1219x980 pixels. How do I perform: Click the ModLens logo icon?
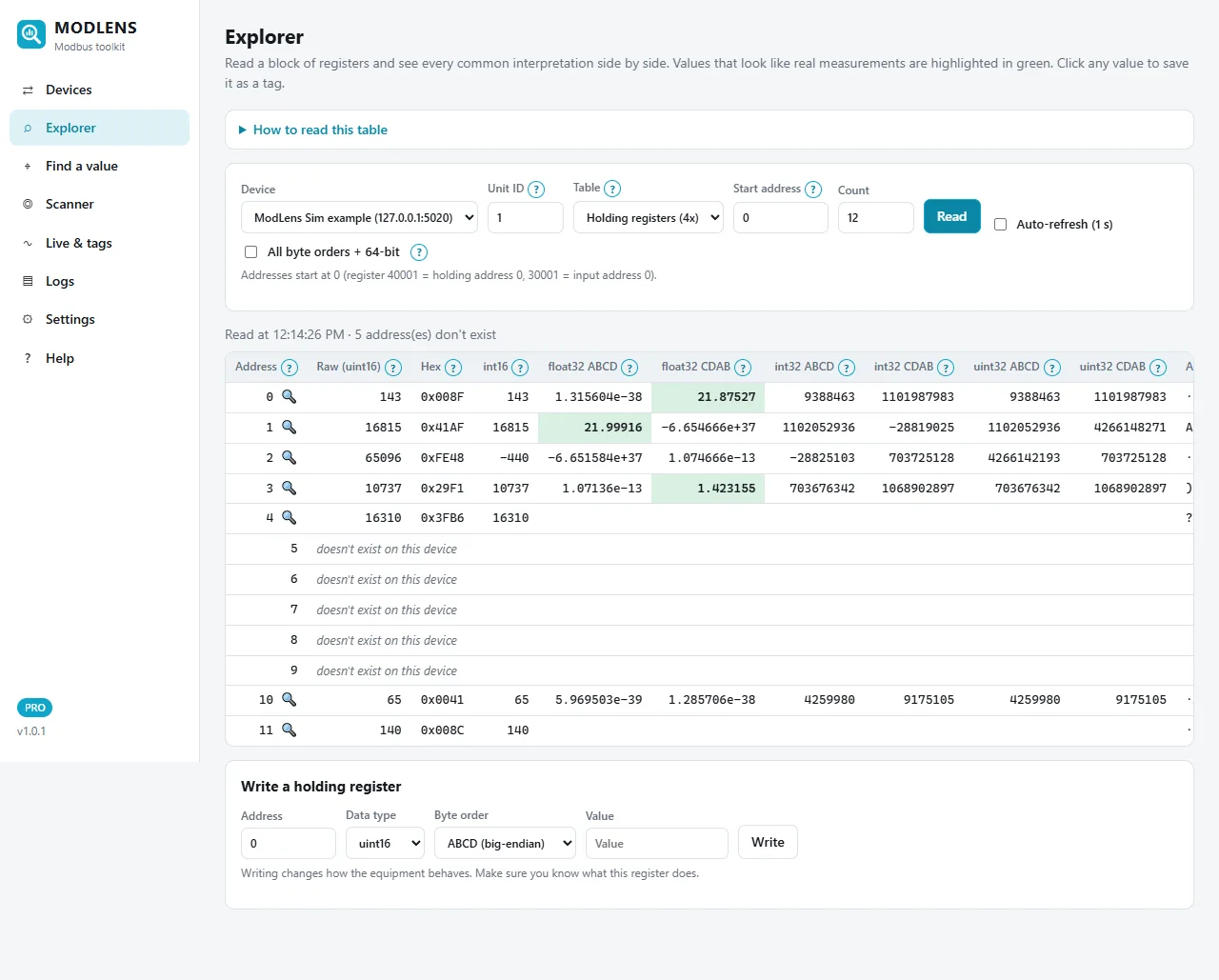pyautogui.click(x=31, y=35)
